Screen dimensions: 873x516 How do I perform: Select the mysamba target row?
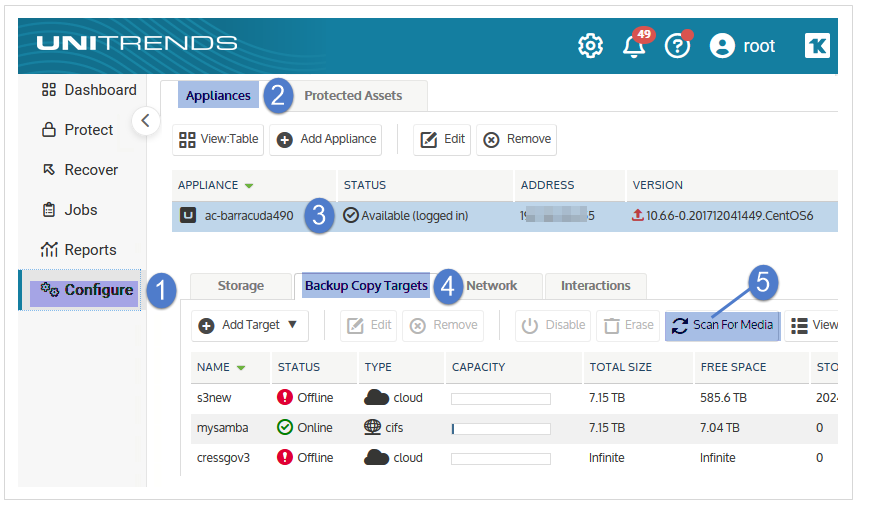[x=514, y=428]
